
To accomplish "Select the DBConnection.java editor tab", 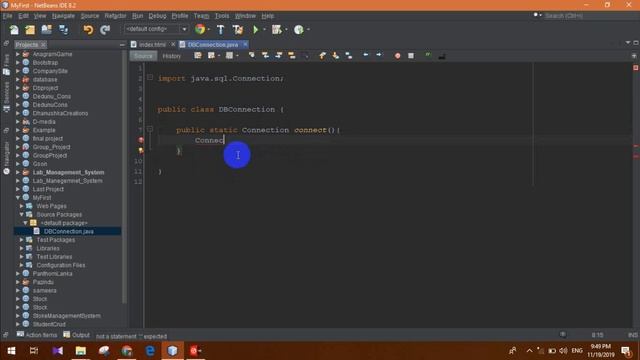I will [x=213, y=44].
